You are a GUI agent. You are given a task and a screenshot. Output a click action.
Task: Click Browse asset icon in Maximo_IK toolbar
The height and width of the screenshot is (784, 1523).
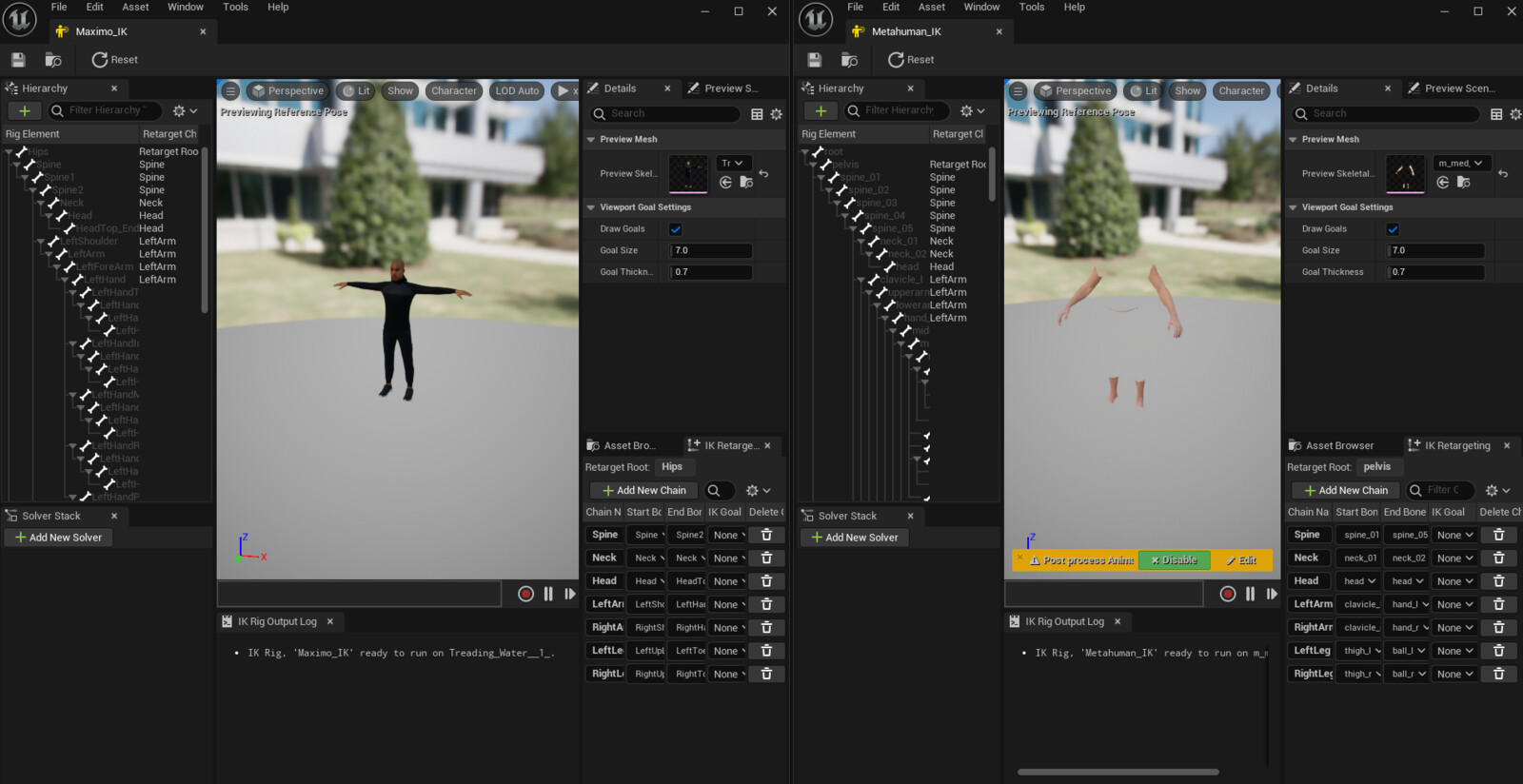coord(53,60)
